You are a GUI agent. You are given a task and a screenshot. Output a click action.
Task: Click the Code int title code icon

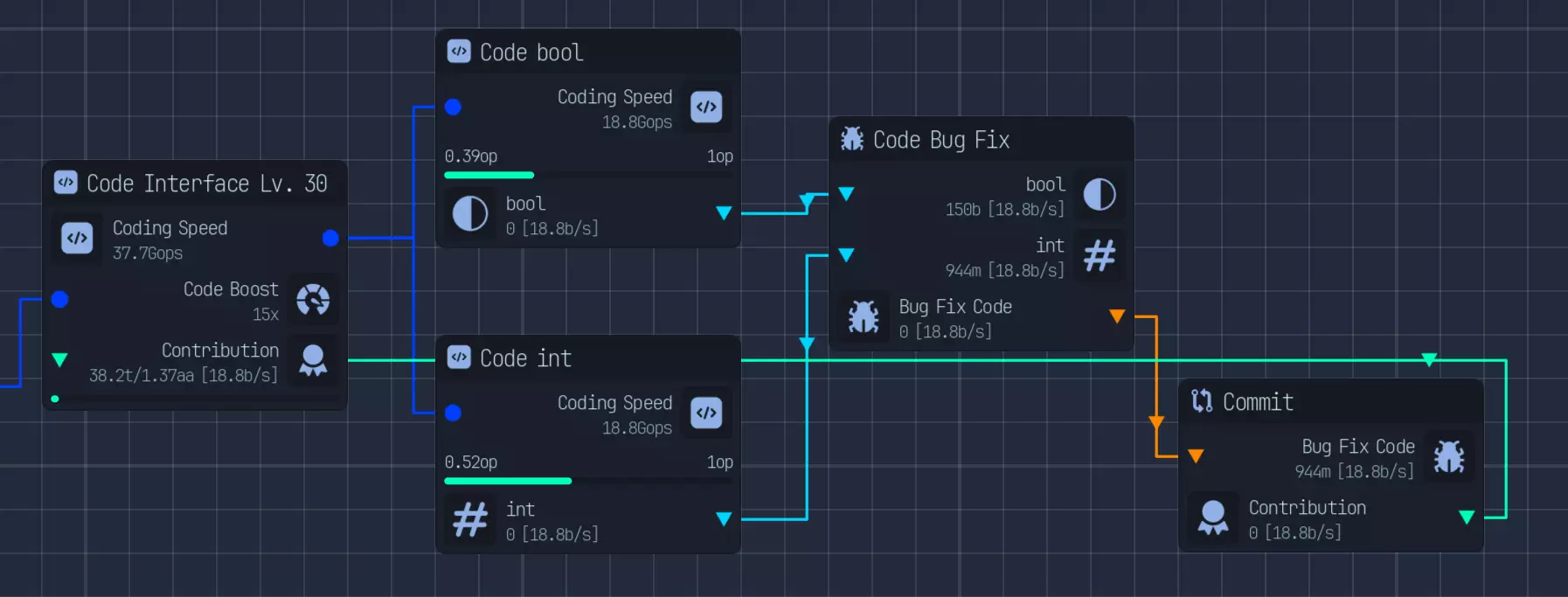(x=459, y=357)
